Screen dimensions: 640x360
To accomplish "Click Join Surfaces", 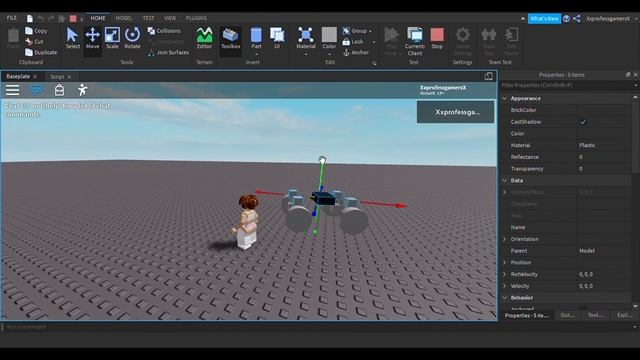I will pos(168,52).
